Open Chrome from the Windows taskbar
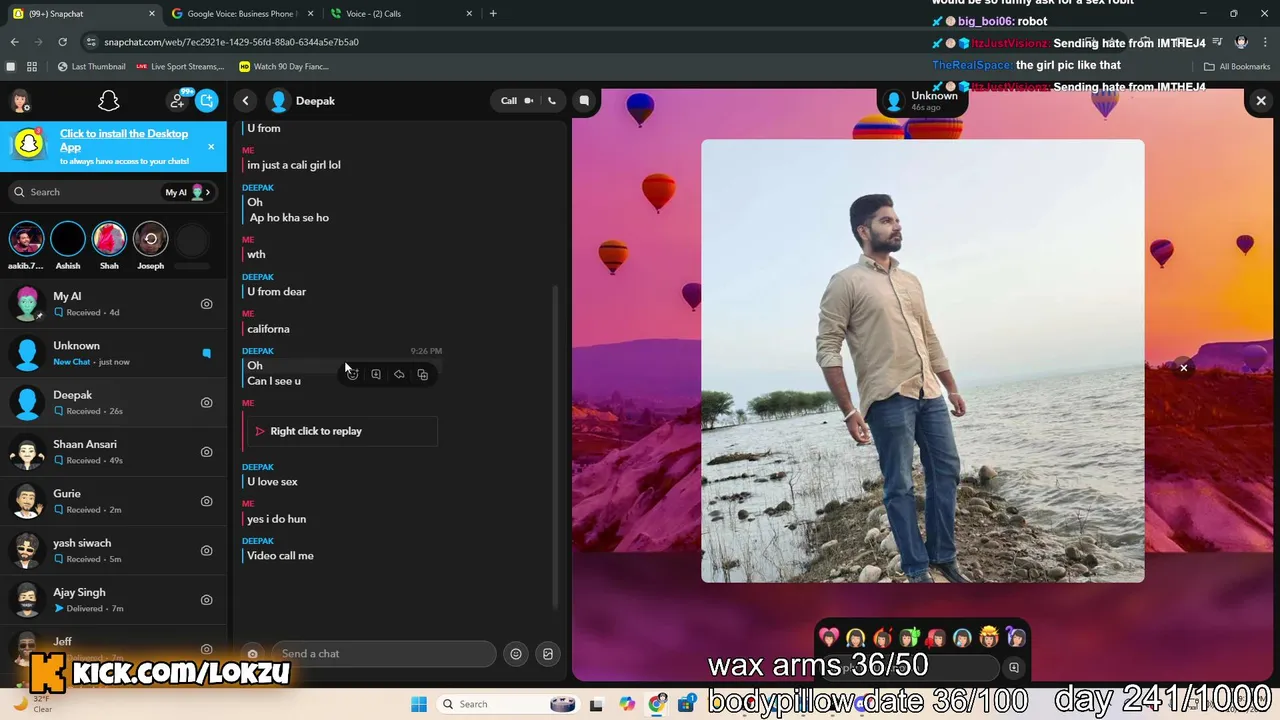Screen dimensions: 1280x720 click(x=657, y=704)
